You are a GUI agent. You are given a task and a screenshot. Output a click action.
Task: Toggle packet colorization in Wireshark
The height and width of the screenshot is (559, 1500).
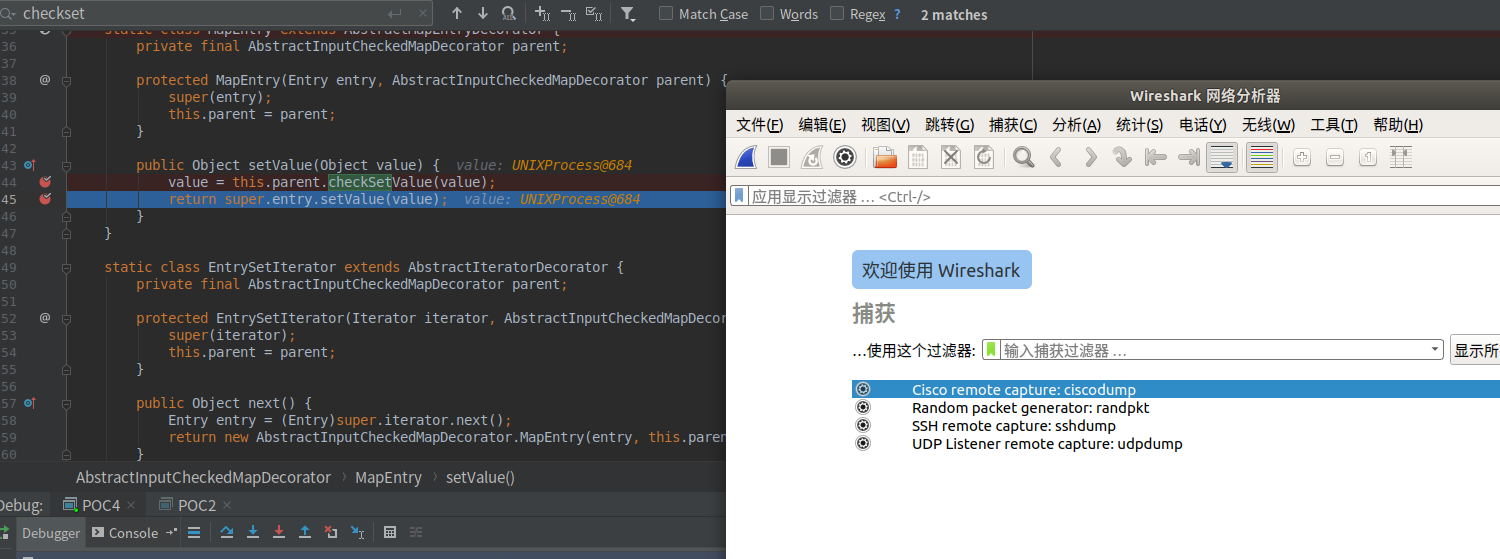pyautogui.click(x=1262, y=157)
